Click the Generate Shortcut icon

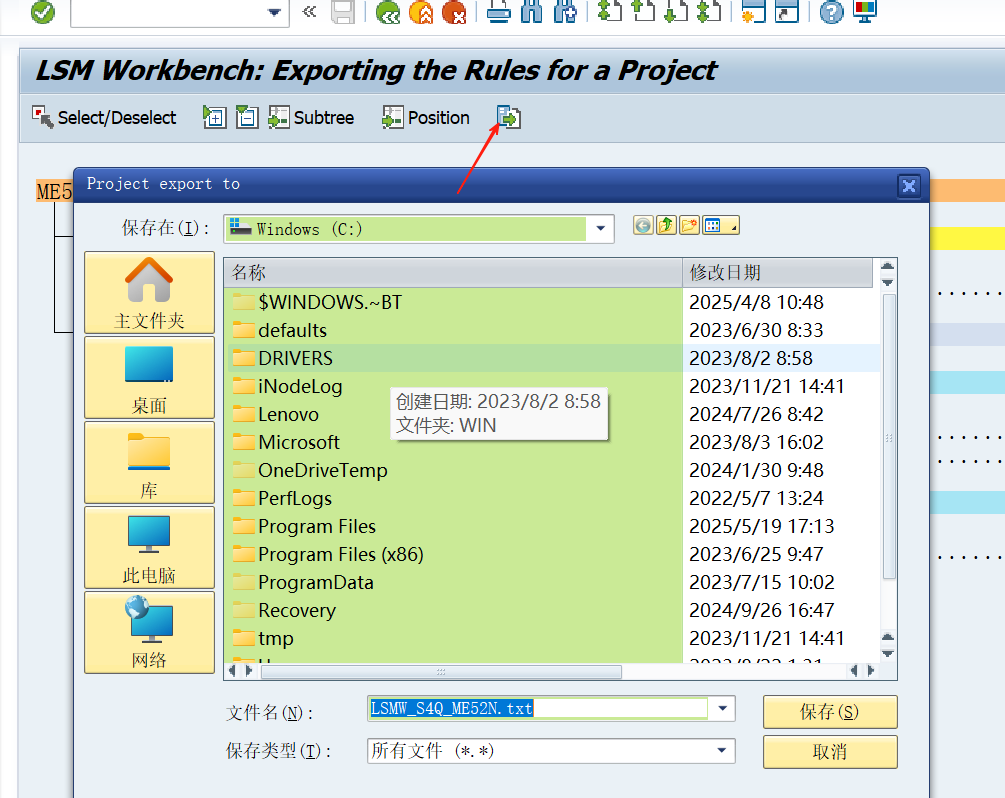point(786,12)
